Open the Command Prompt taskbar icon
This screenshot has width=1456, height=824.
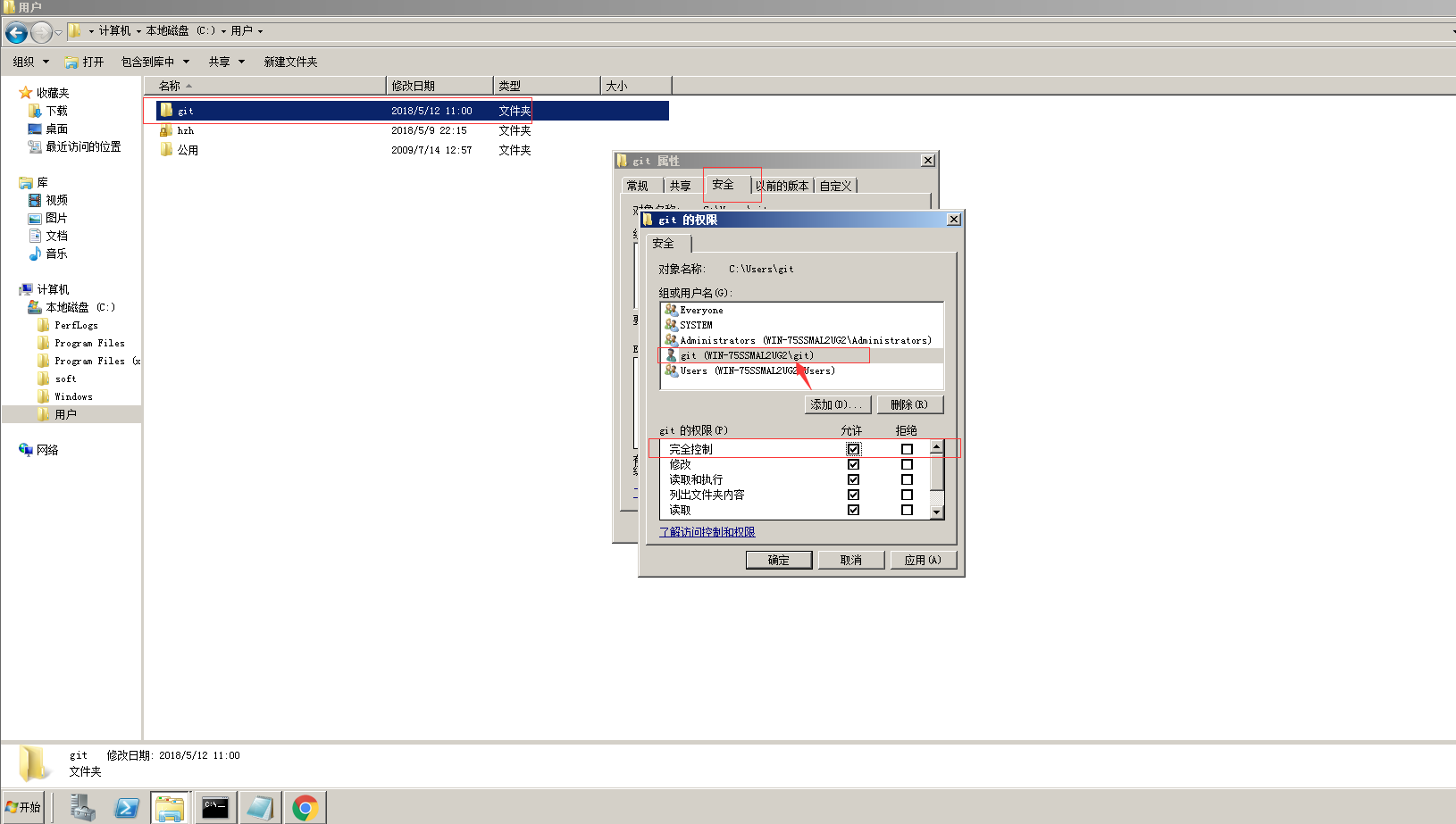point(215,808)
